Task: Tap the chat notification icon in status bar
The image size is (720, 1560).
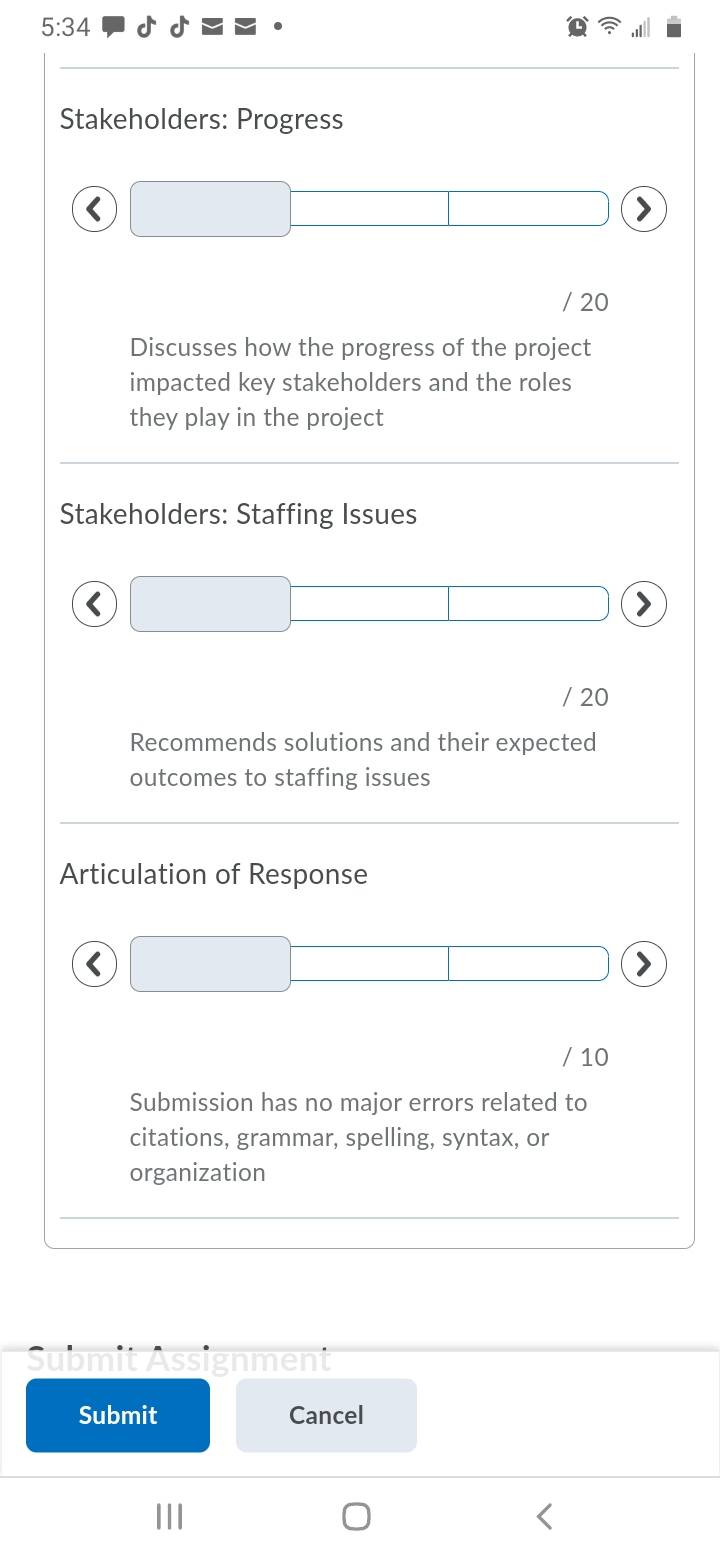Action: click(x=114, y=28)
